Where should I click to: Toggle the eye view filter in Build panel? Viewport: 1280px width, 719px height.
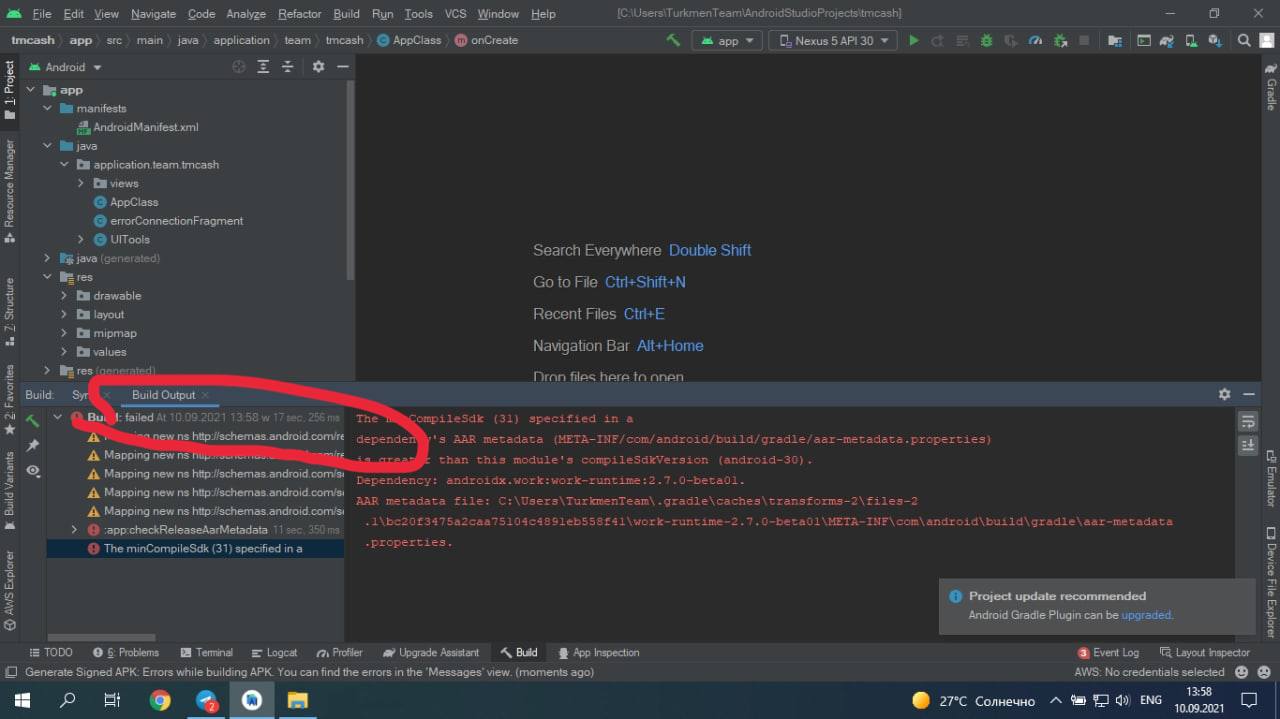[33, 470]
